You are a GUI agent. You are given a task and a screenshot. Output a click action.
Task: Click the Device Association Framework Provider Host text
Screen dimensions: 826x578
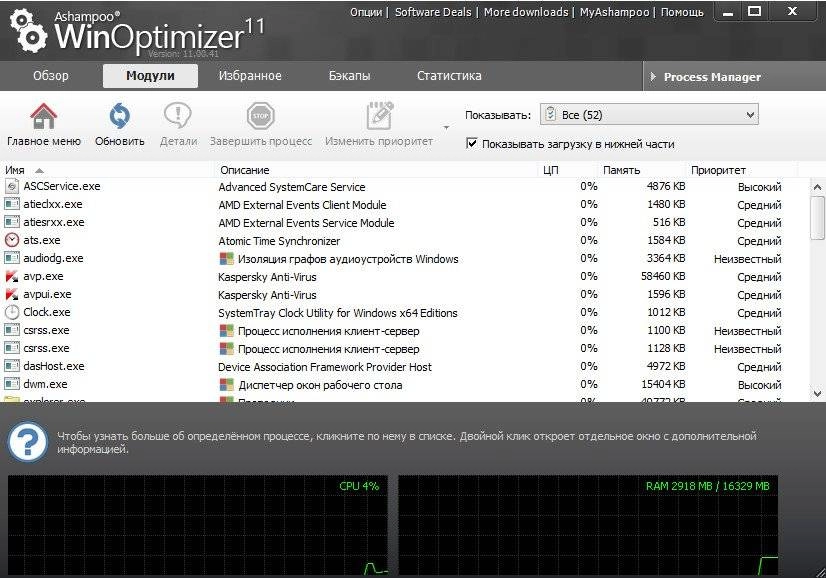325,367
